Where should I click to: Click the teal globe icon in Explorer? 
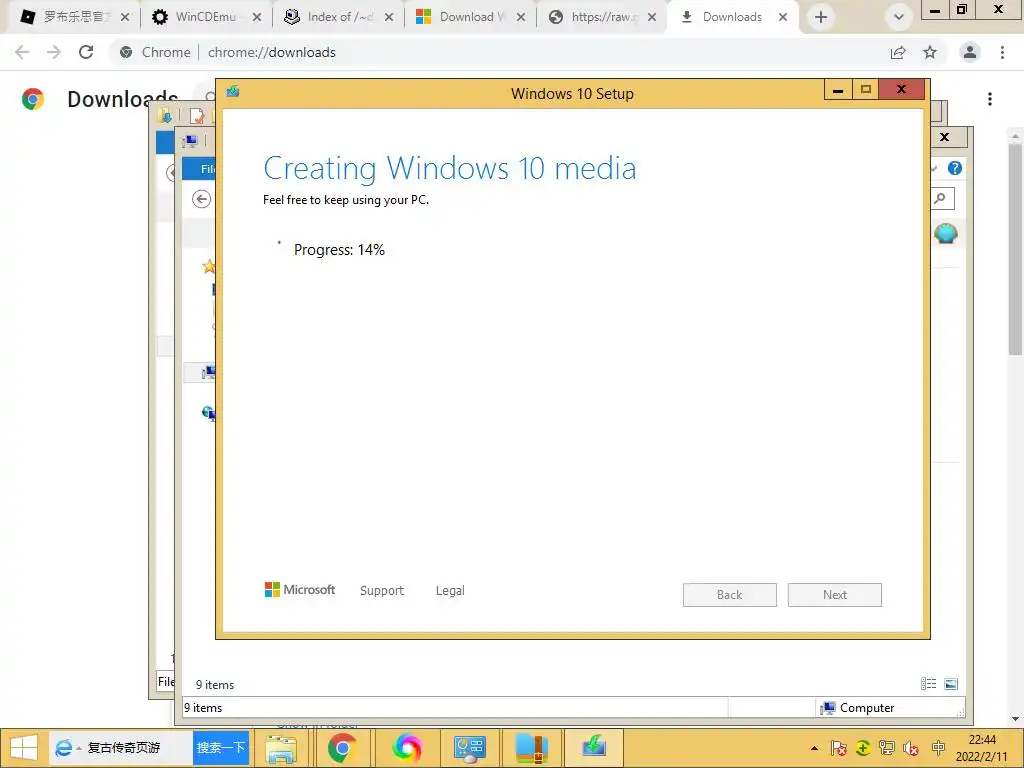click(946, 233)
